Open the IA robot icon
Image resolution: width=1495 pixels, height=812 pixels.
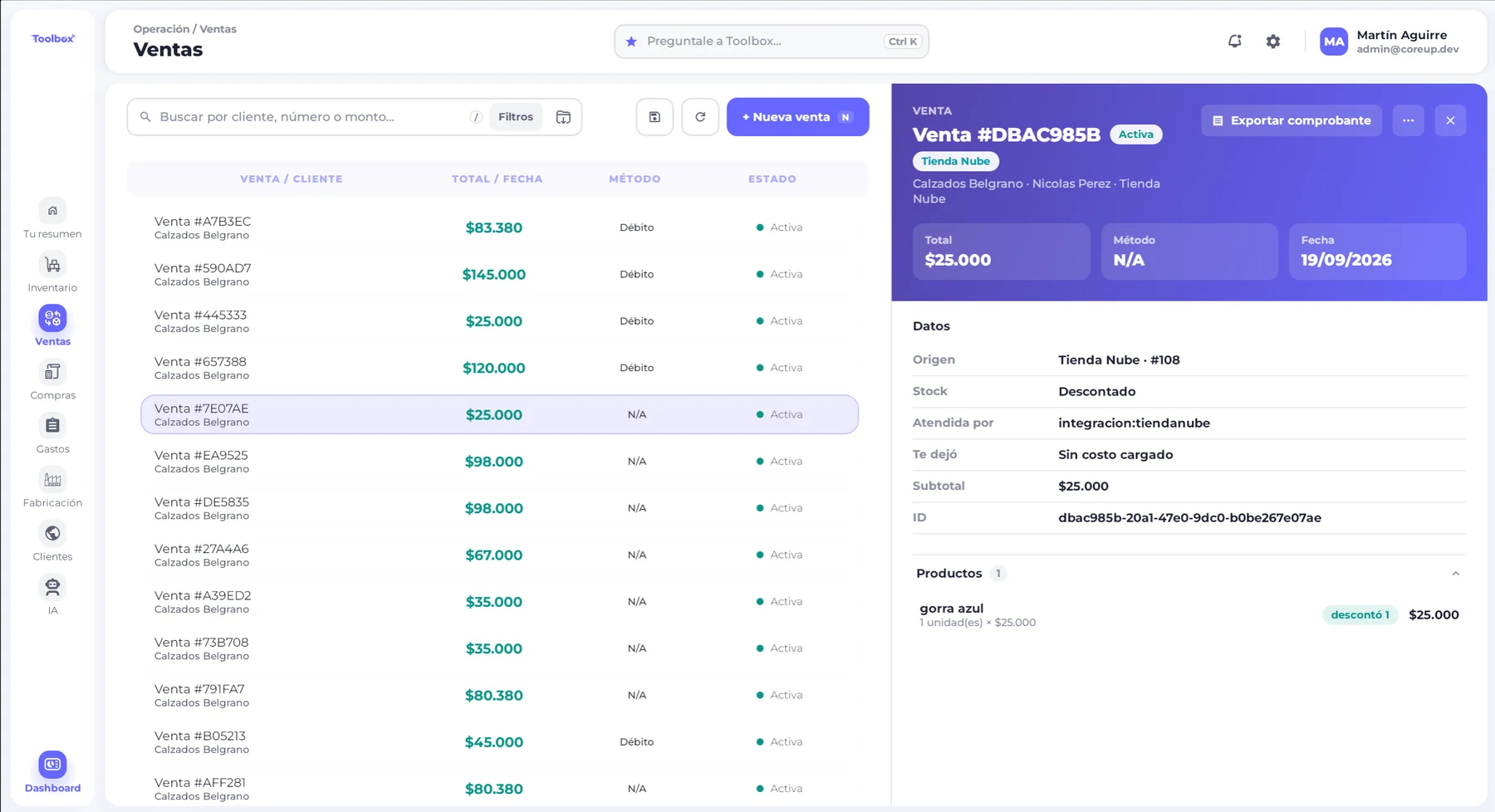pyautogui.click(x=52, y=588)
